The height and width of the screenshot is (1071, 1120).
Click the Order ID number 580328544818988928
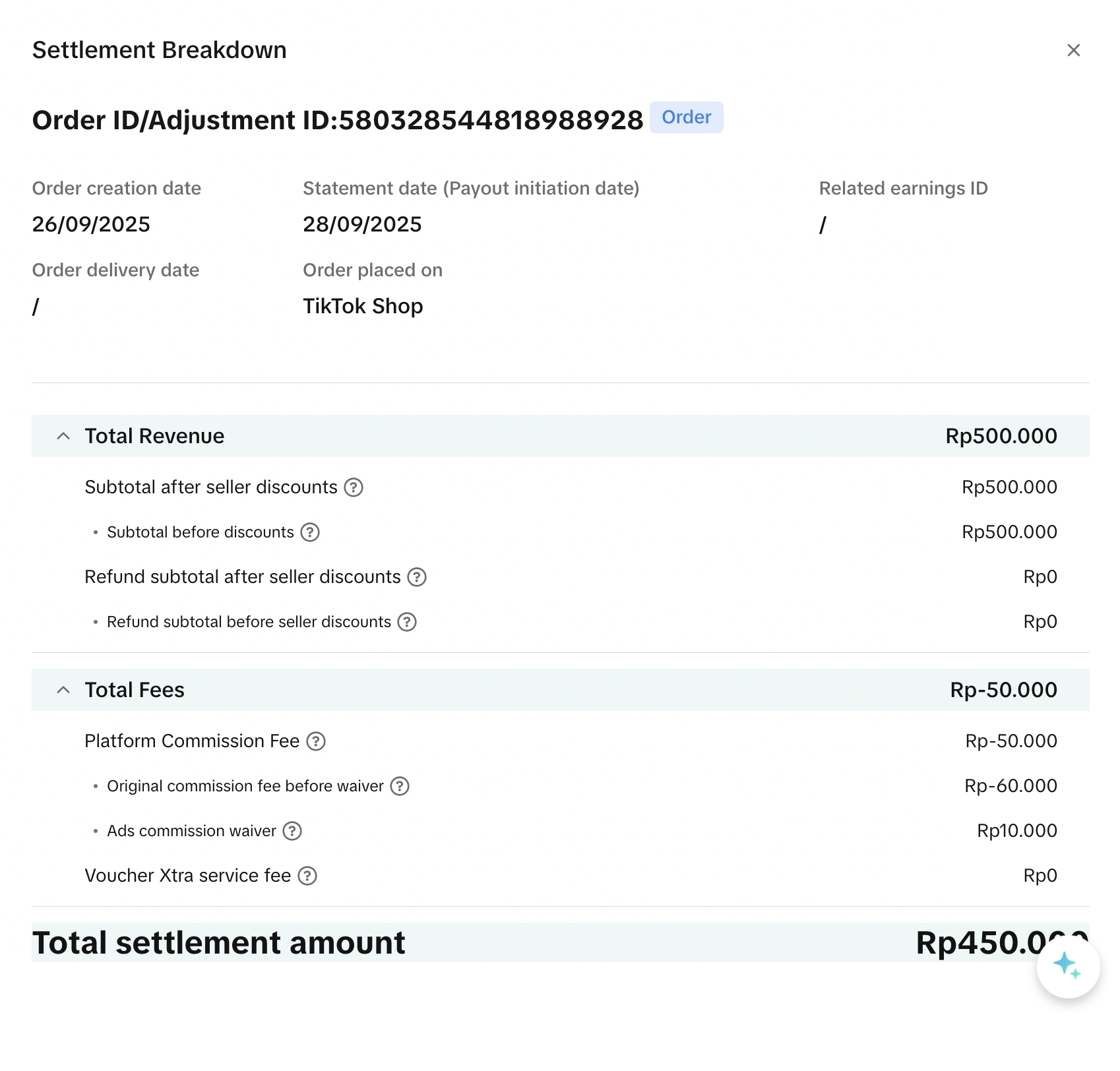coord(491,120)
